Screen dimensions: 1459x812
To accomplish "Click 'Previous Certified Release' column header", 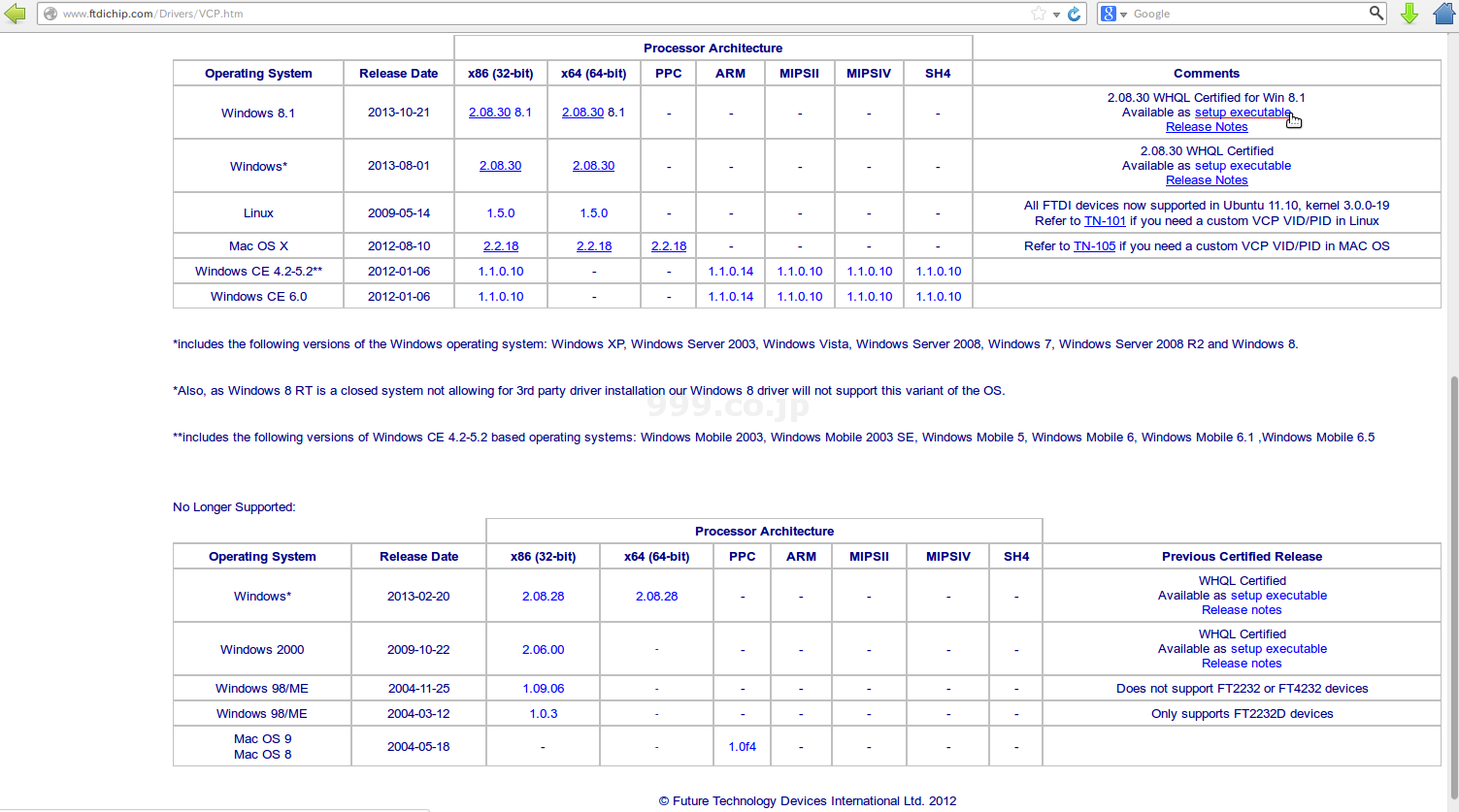I will pos(1242,557).
